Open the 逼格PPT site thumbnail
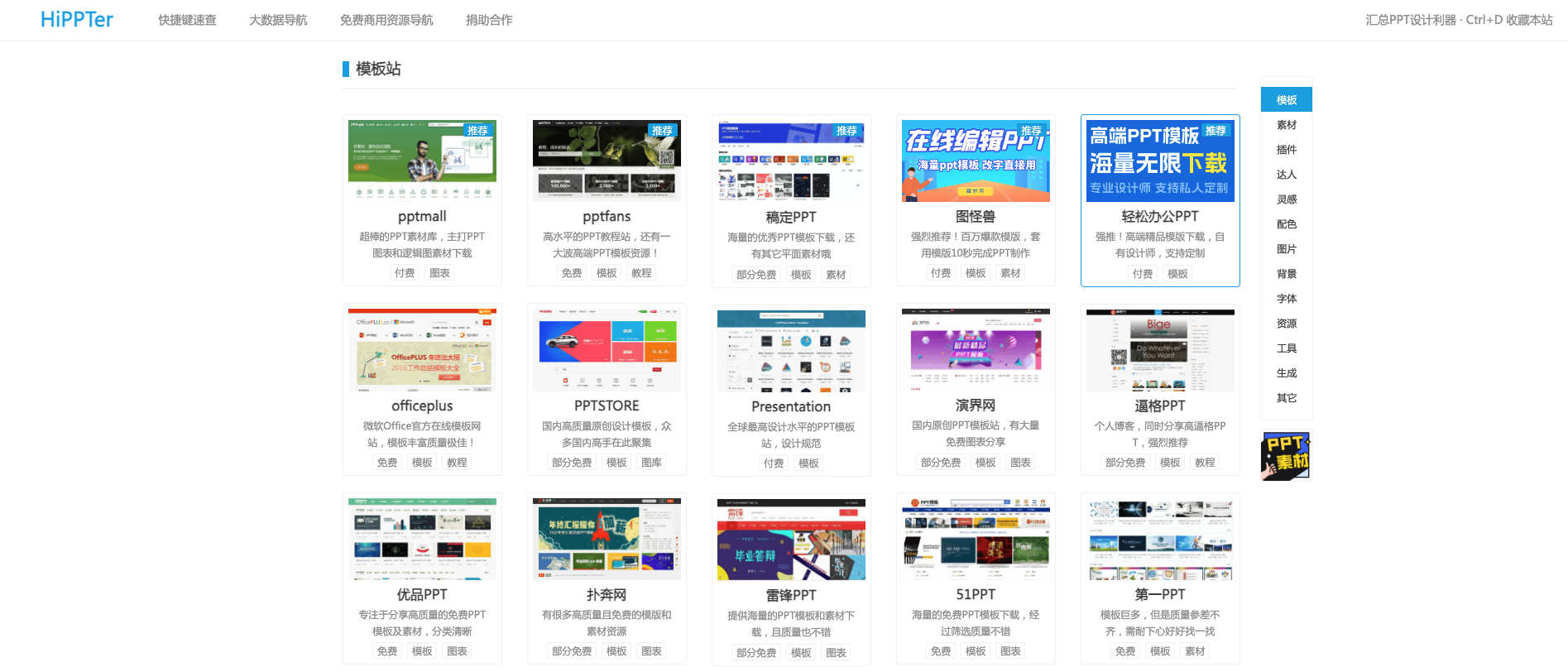The height and width of the screenshot is (672, 1568). [1160, 350]
